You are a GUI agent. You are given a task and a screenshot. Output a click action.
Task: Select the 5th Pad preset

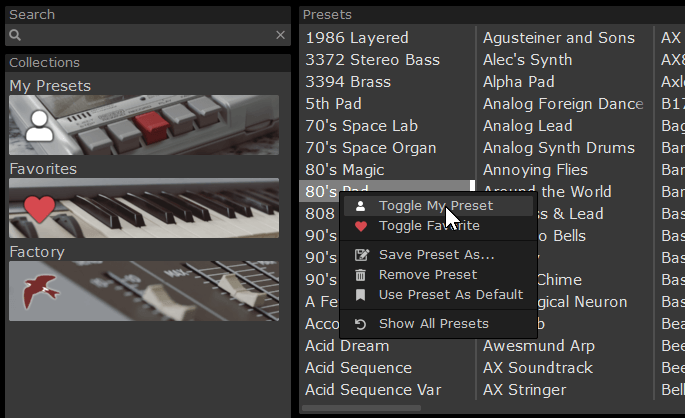[x=333, y=104]
